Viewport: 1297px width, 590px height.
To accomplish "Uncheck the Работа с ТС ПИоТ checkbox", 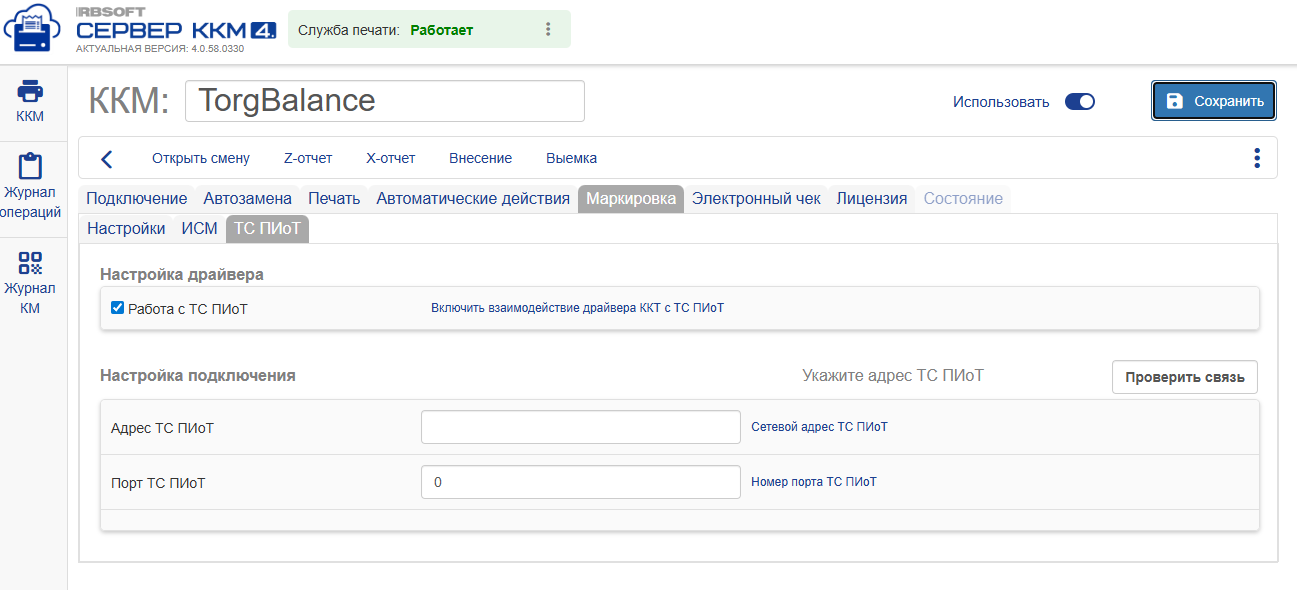I will (117, 308).
